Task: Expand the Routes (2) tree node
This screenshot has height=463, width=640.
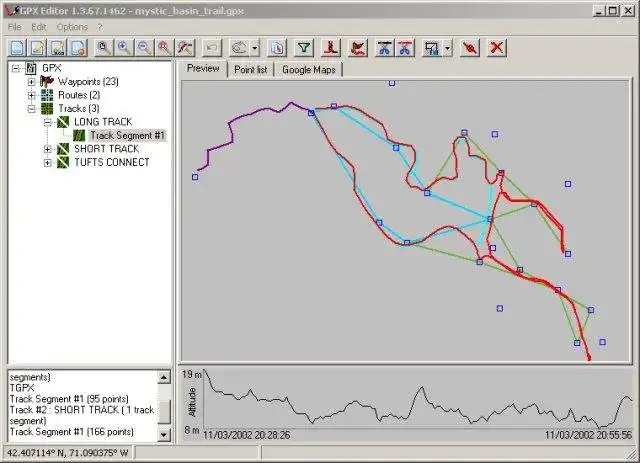Action: (31, 95)
